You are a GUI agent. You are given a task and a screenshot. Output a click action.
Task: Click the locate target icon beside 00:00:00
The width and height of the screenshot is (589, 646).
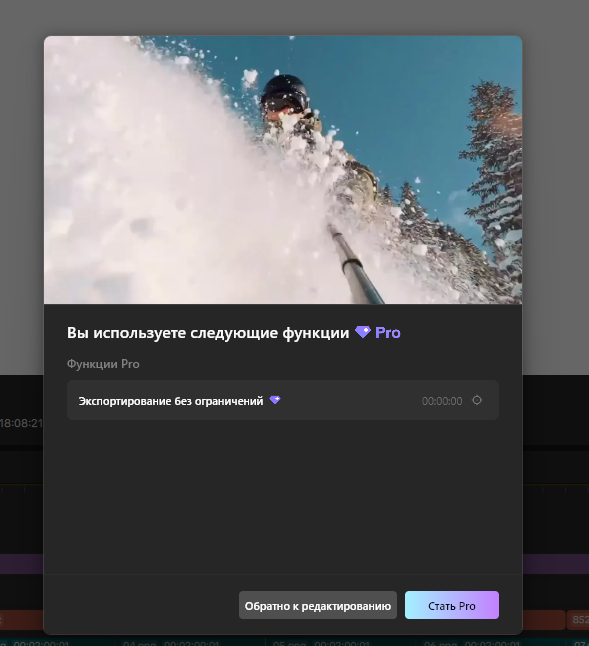click(477, 400)
